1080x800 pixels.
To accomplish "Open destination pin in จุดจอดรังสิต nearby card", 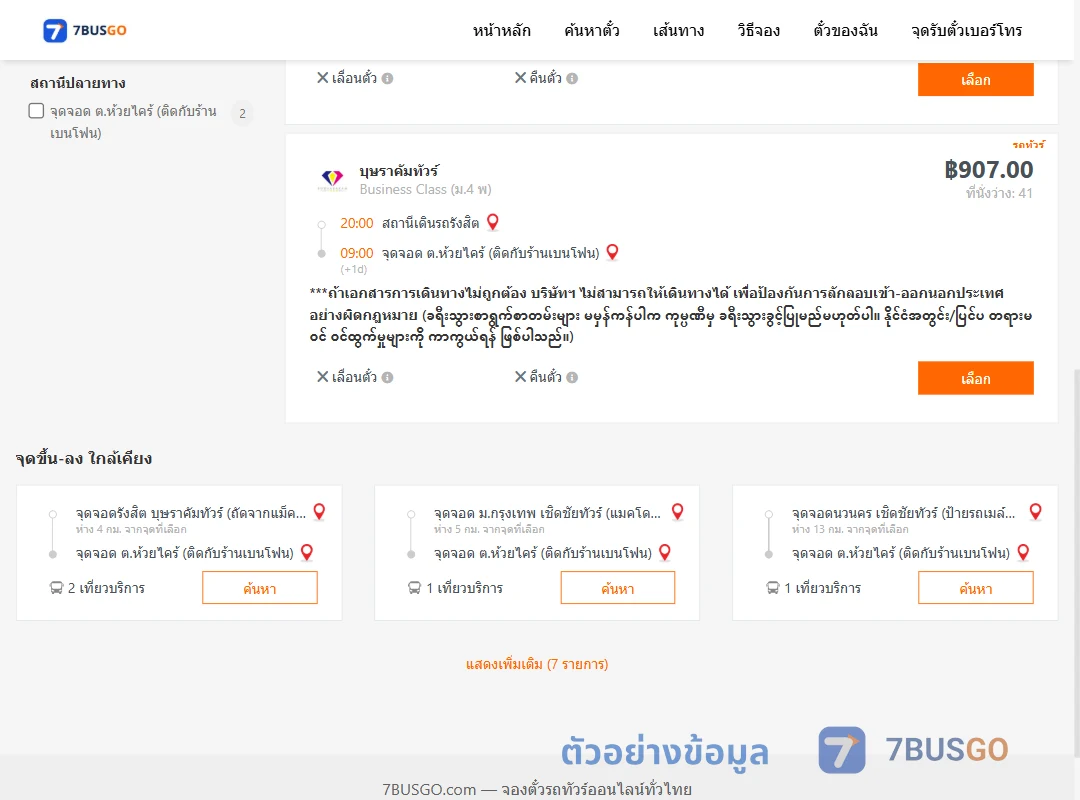I will point(307,552).
